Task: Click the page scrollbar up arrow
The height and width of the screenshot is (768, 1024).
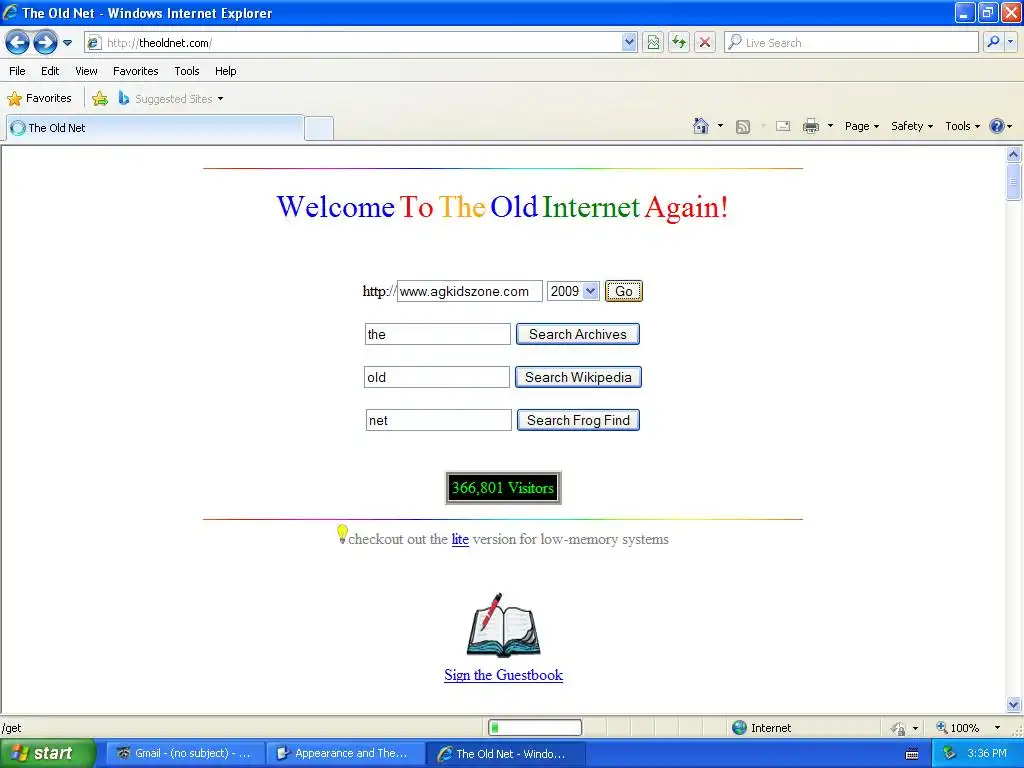Action: pos(1014,155)
